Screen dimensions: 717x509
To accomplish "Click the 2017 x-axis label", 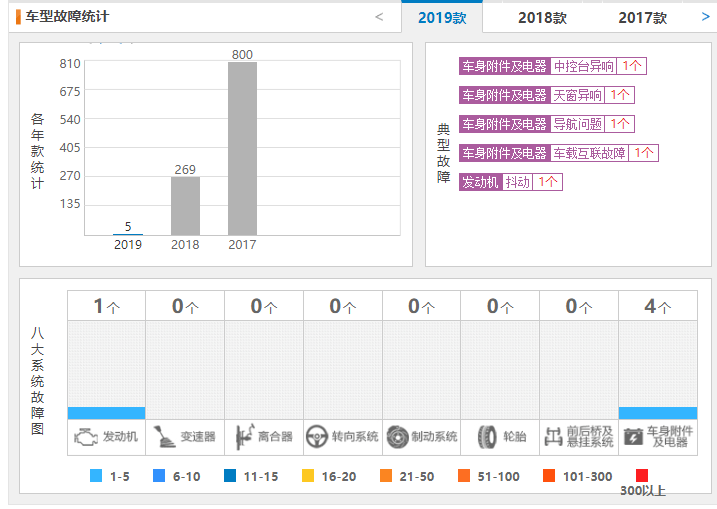I will point(242,245).
